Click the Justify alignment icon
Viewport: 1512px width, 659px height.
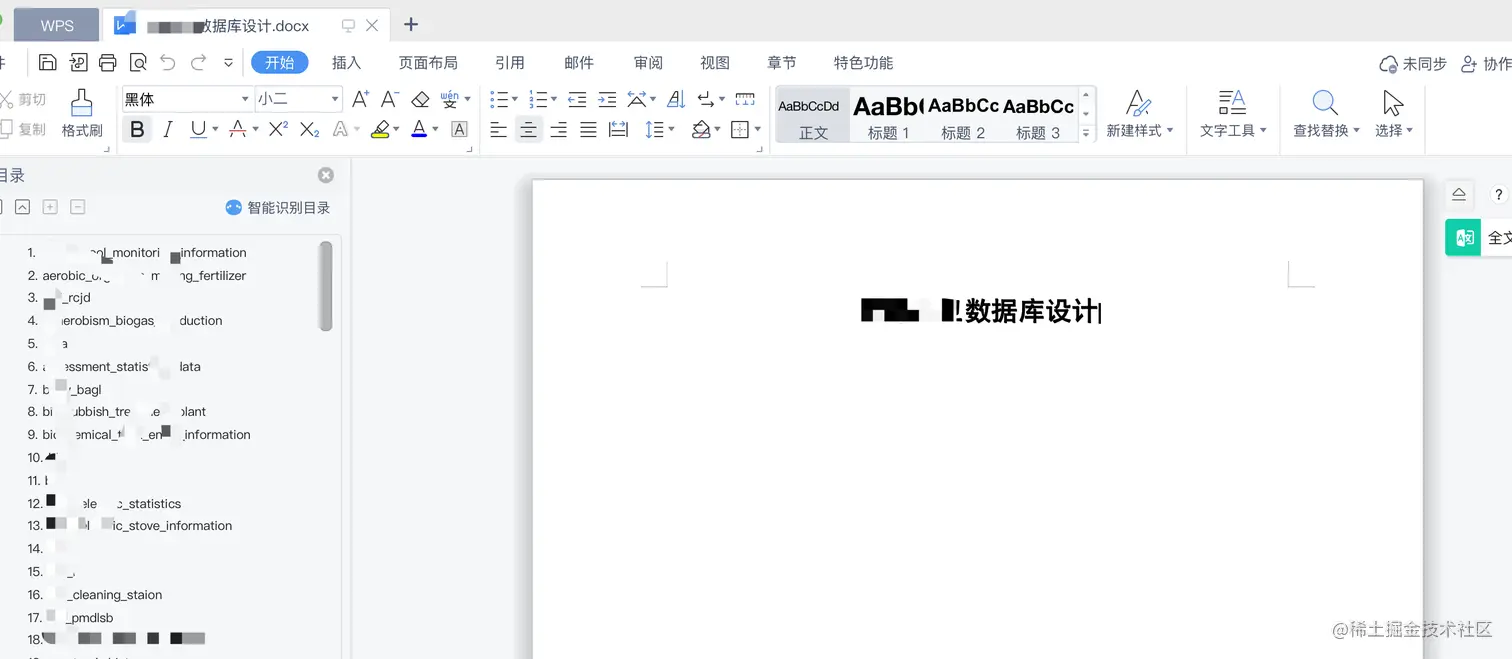pos(588,129)
